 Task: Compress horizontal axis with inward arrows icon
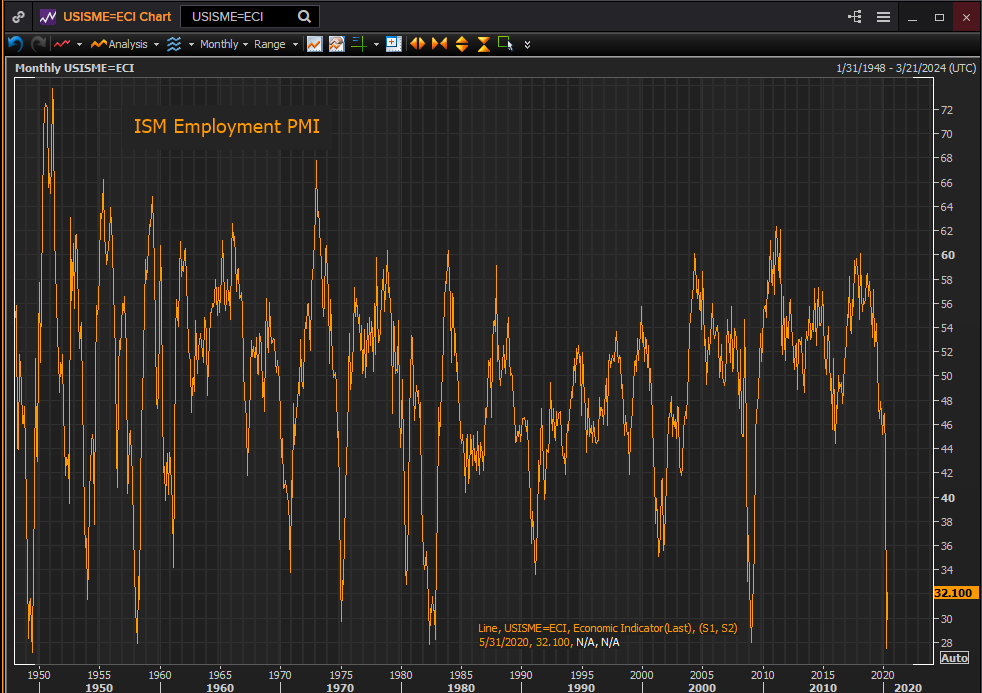(x=440, y=44)
